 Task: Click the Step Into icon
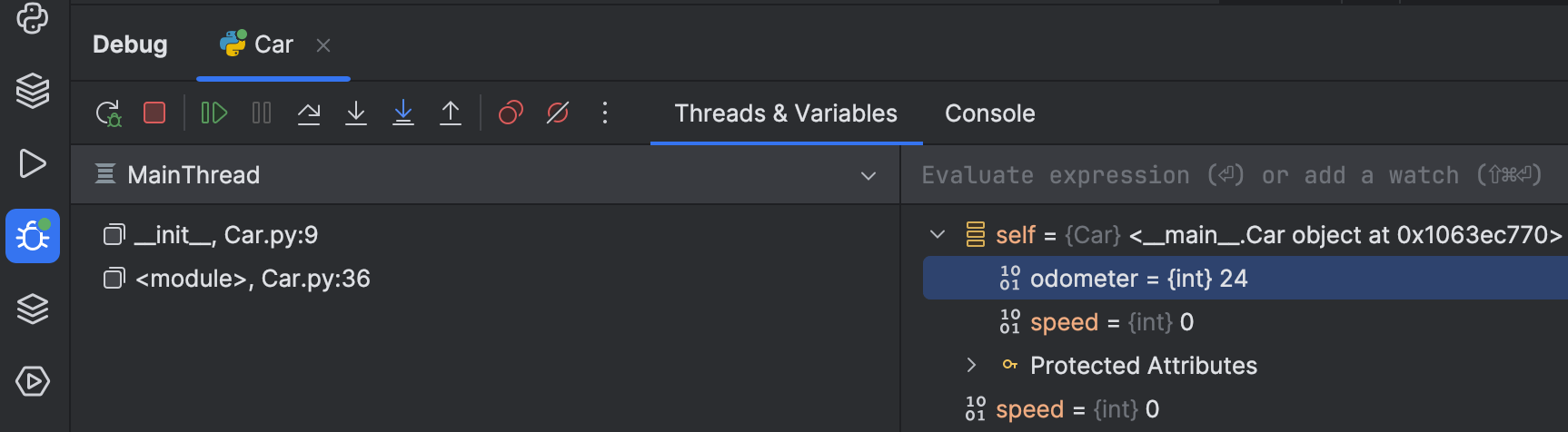click(x=356, y=113)
